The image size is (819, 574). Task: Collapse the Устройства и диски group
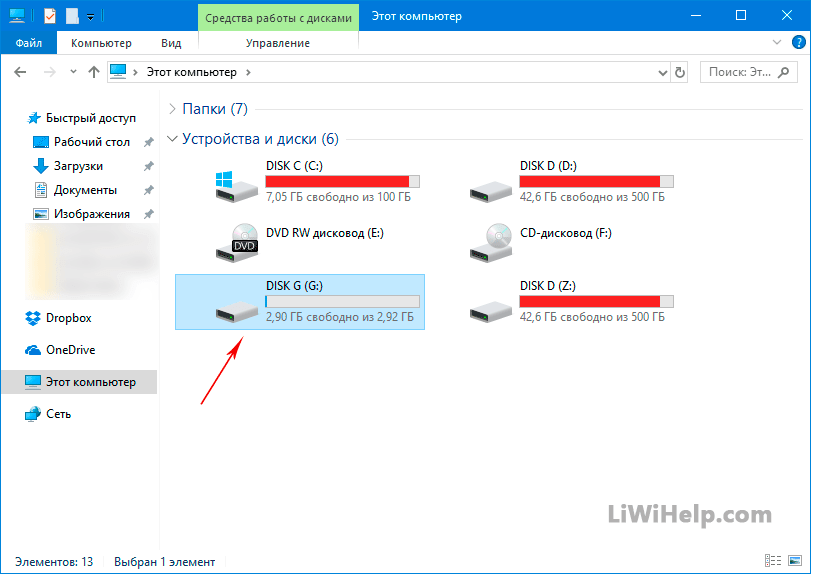(x=174, y=139)
